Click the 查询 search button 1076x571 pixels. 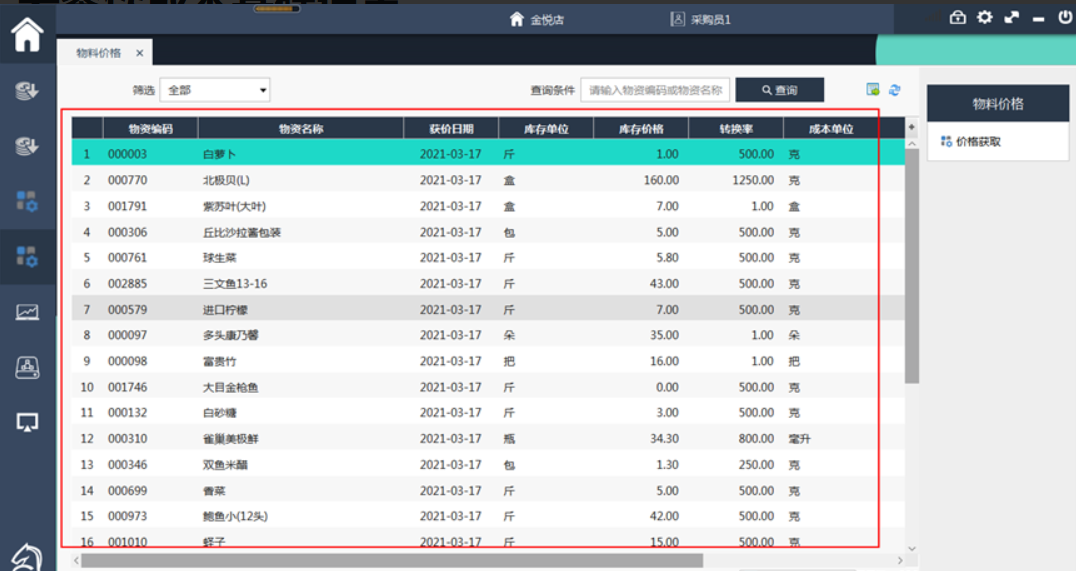click(x=780, y=90)
